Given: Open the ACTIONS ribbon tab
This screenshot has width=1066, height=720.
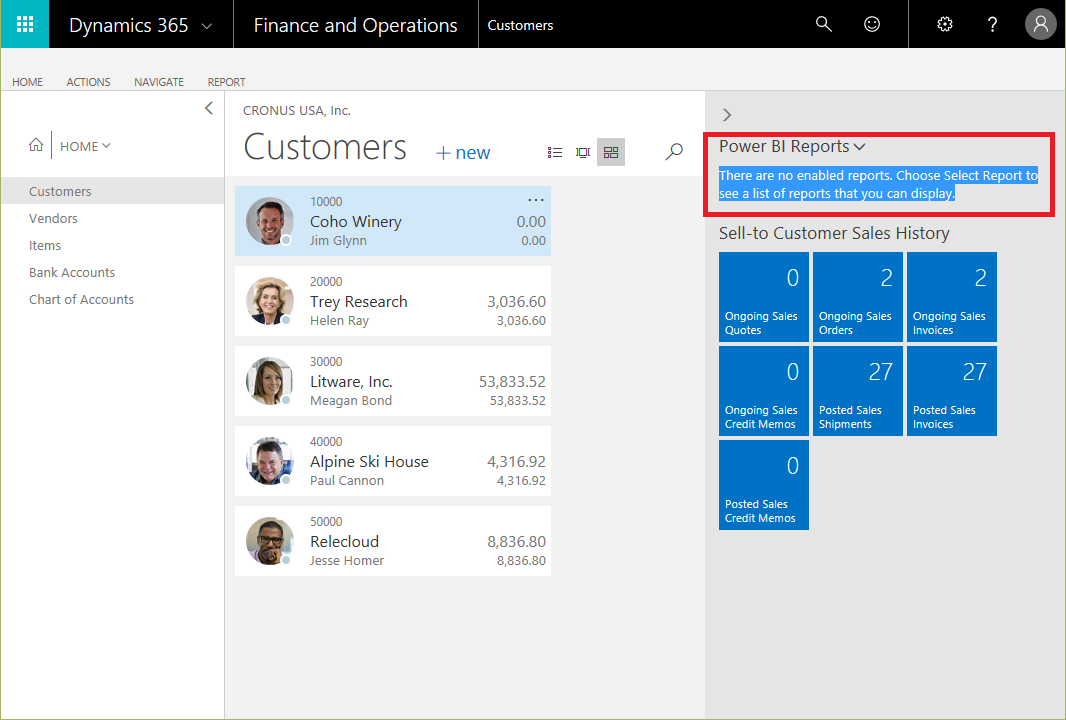Looking at the screenshot, I should click(88, 82).
